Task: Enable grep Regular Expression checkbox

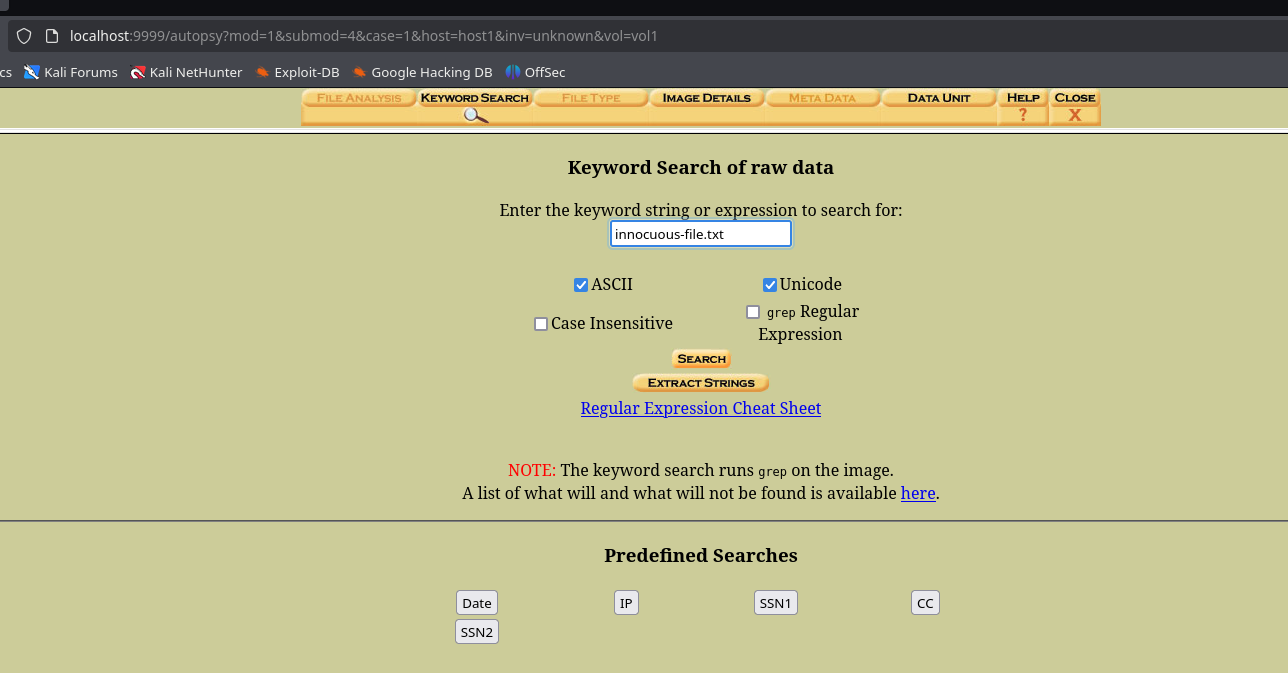Action: tap(753, 312)
